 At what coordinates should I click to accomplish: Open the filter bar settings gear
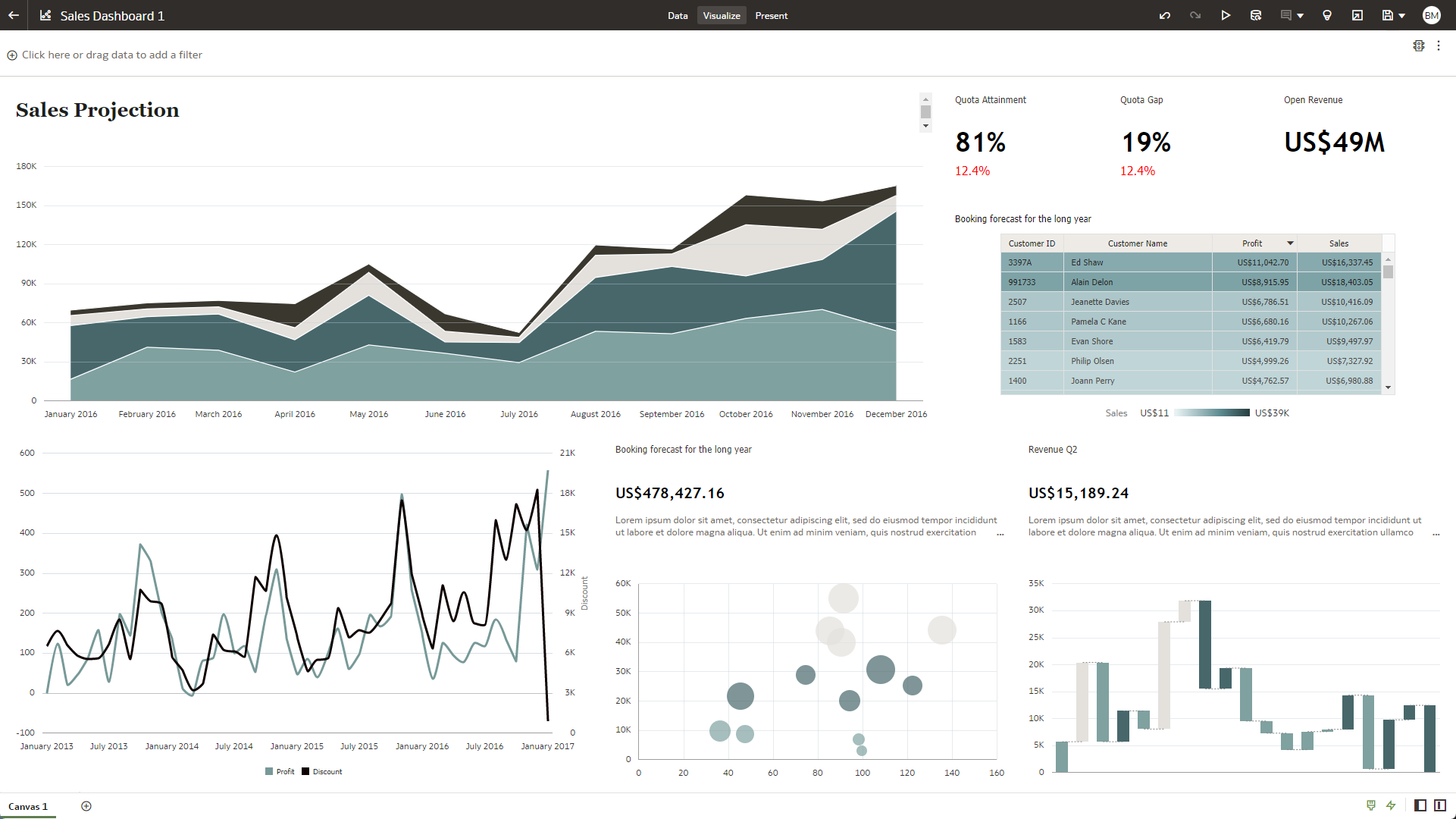click(1418, 45)
